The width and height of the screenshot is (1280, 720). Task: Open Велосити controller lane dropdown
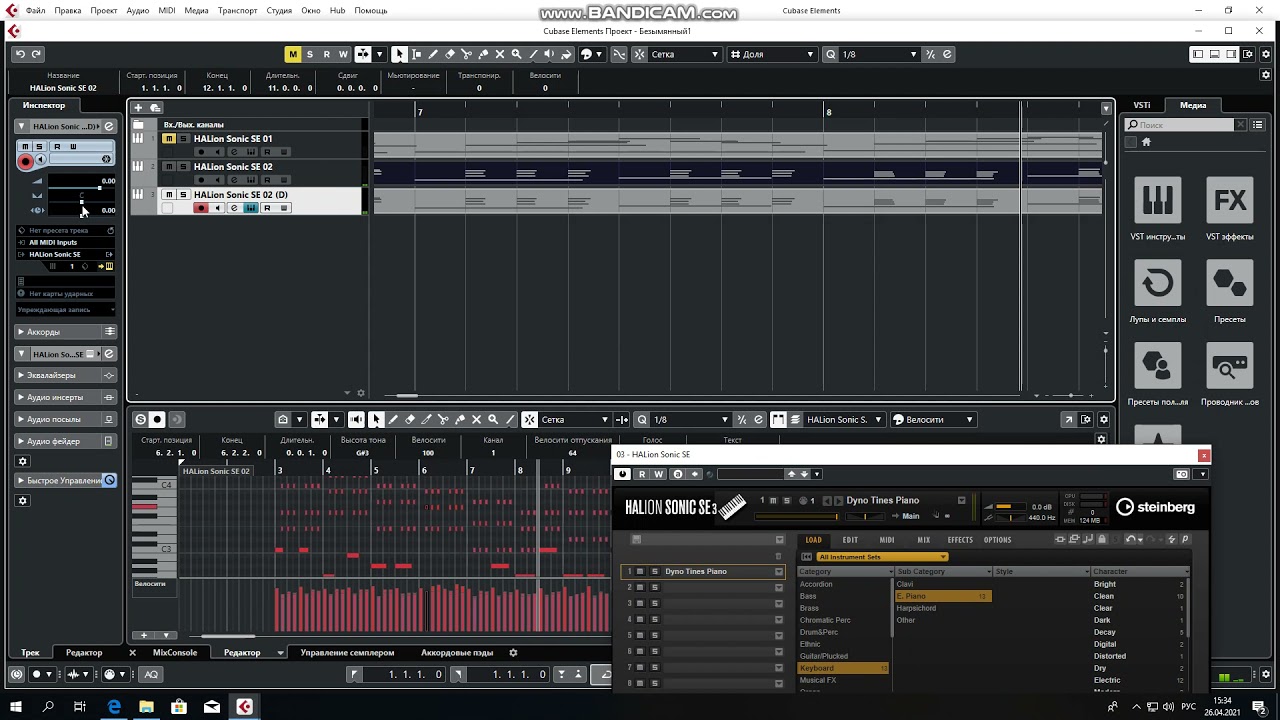point(932,419)
